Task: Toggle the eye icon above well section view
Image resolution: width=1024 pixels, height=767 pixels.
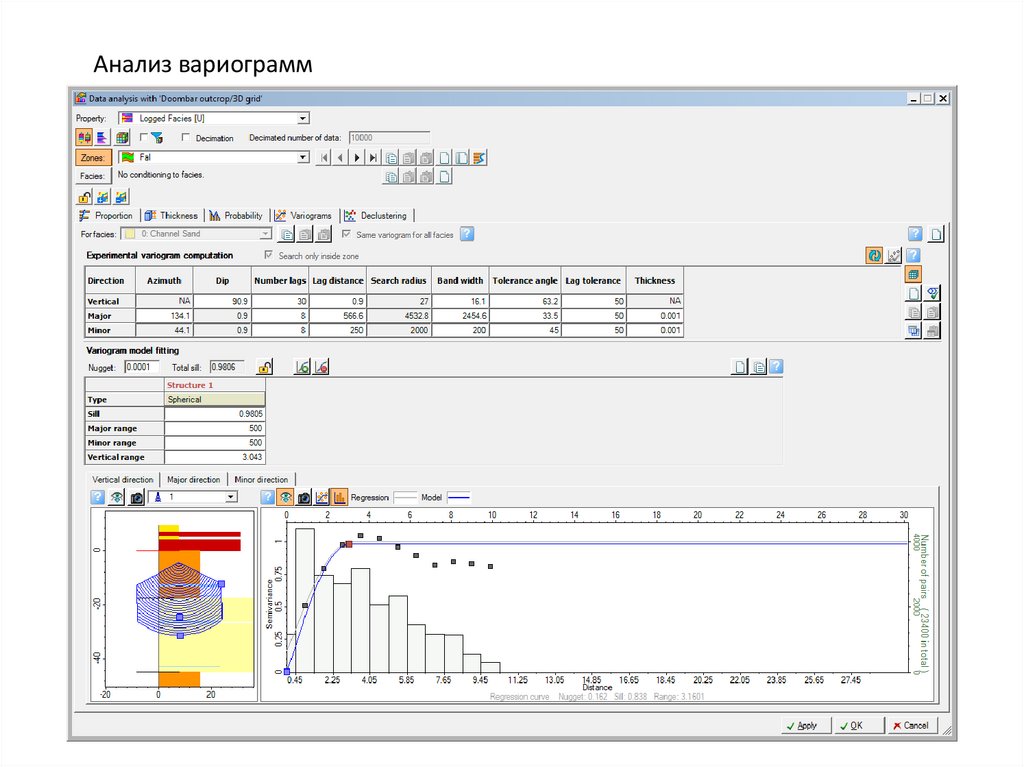Action: (117, 498)
